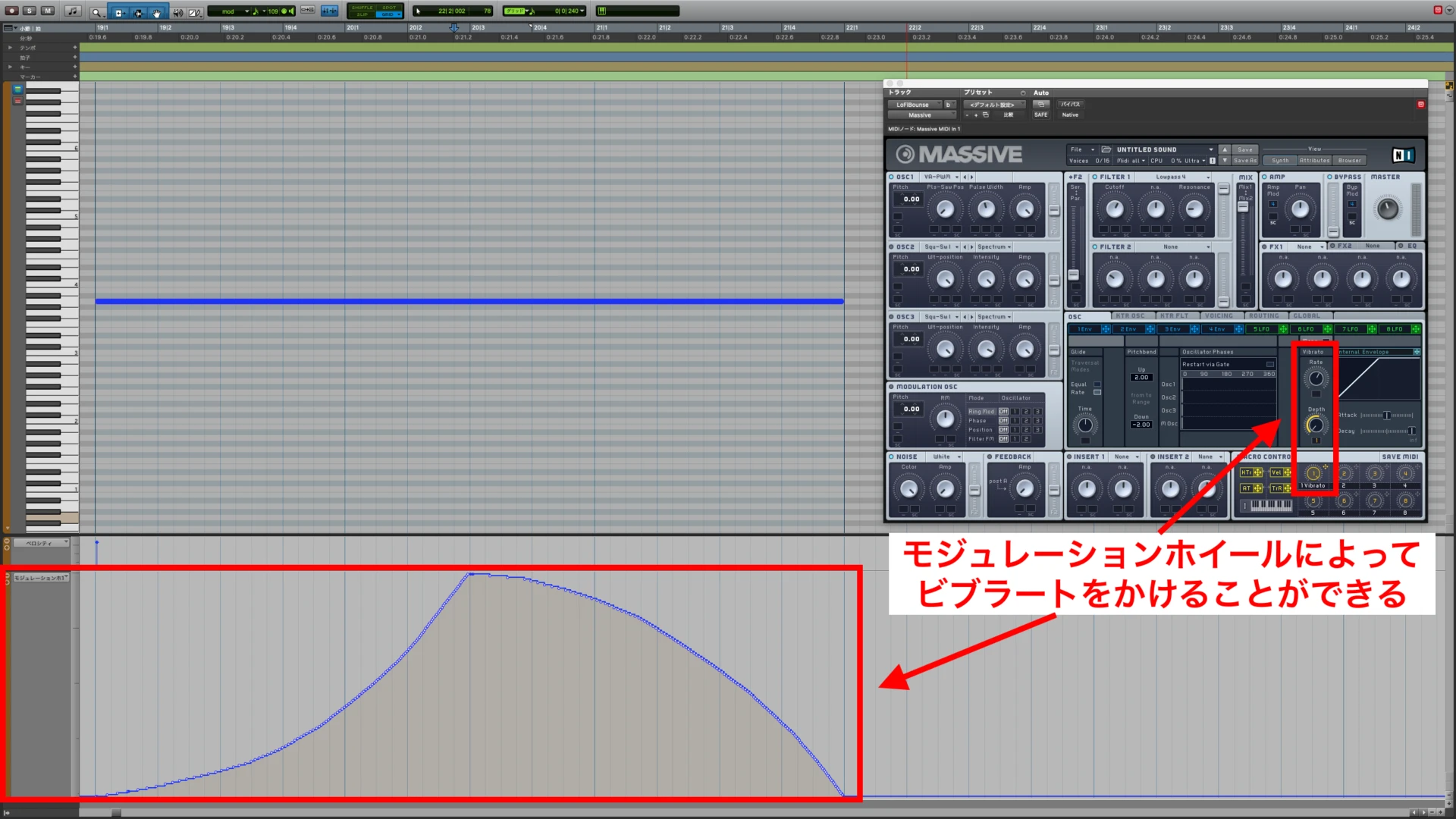Image resolution: width=1456 pixels, height=819 pixels.
Task: Select previous preset up arrow
Action: tap(1225, 149)
